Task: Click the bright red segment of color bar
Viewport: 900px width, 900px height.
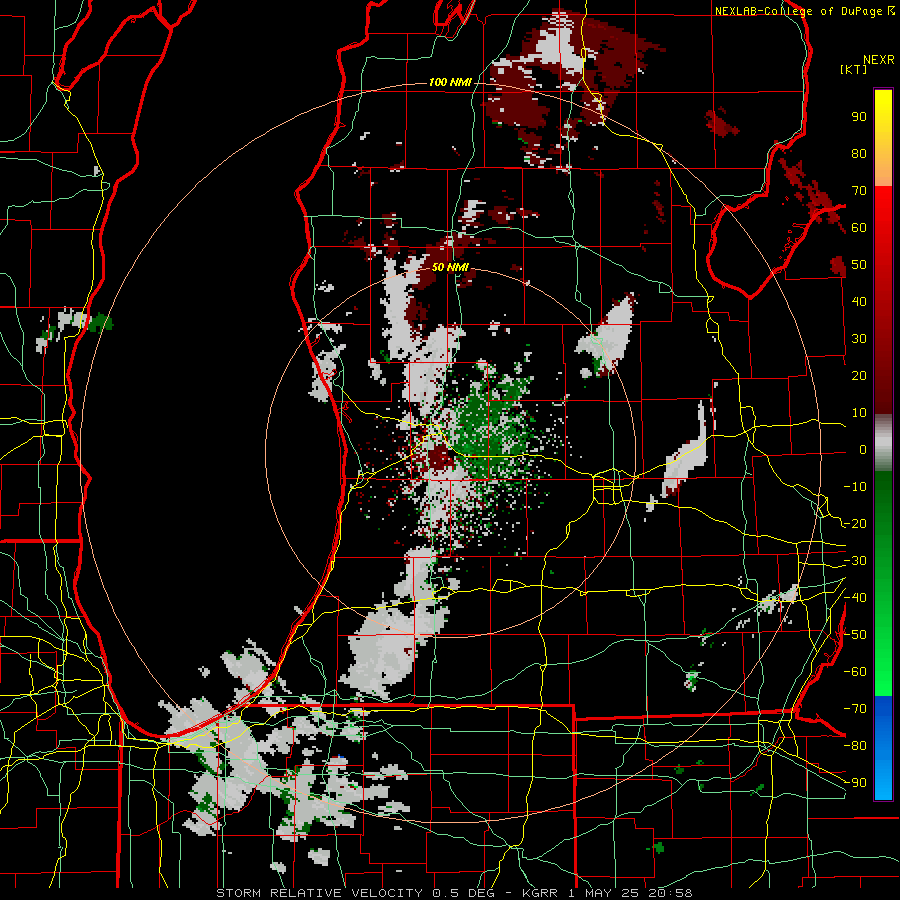Action: pyautogui.click(x=883, y=207)
